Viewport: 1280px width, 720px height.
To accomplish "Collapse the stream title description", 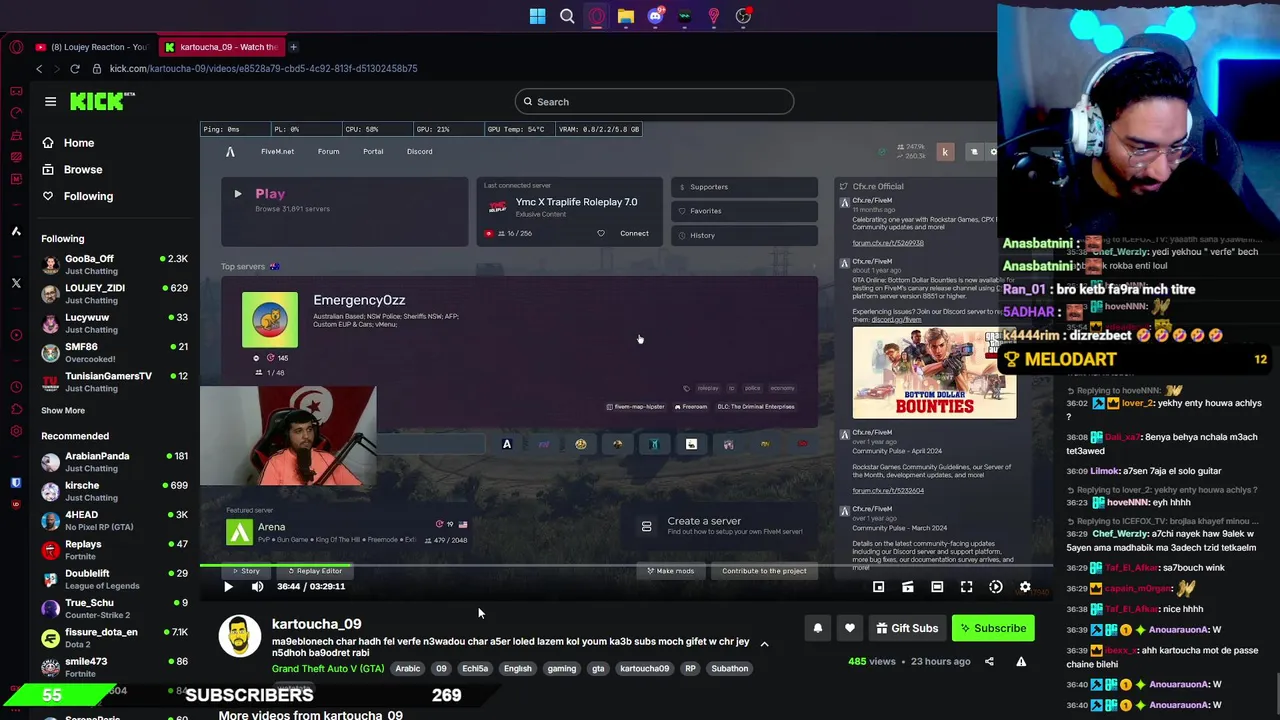I will [x=764, y=644].
